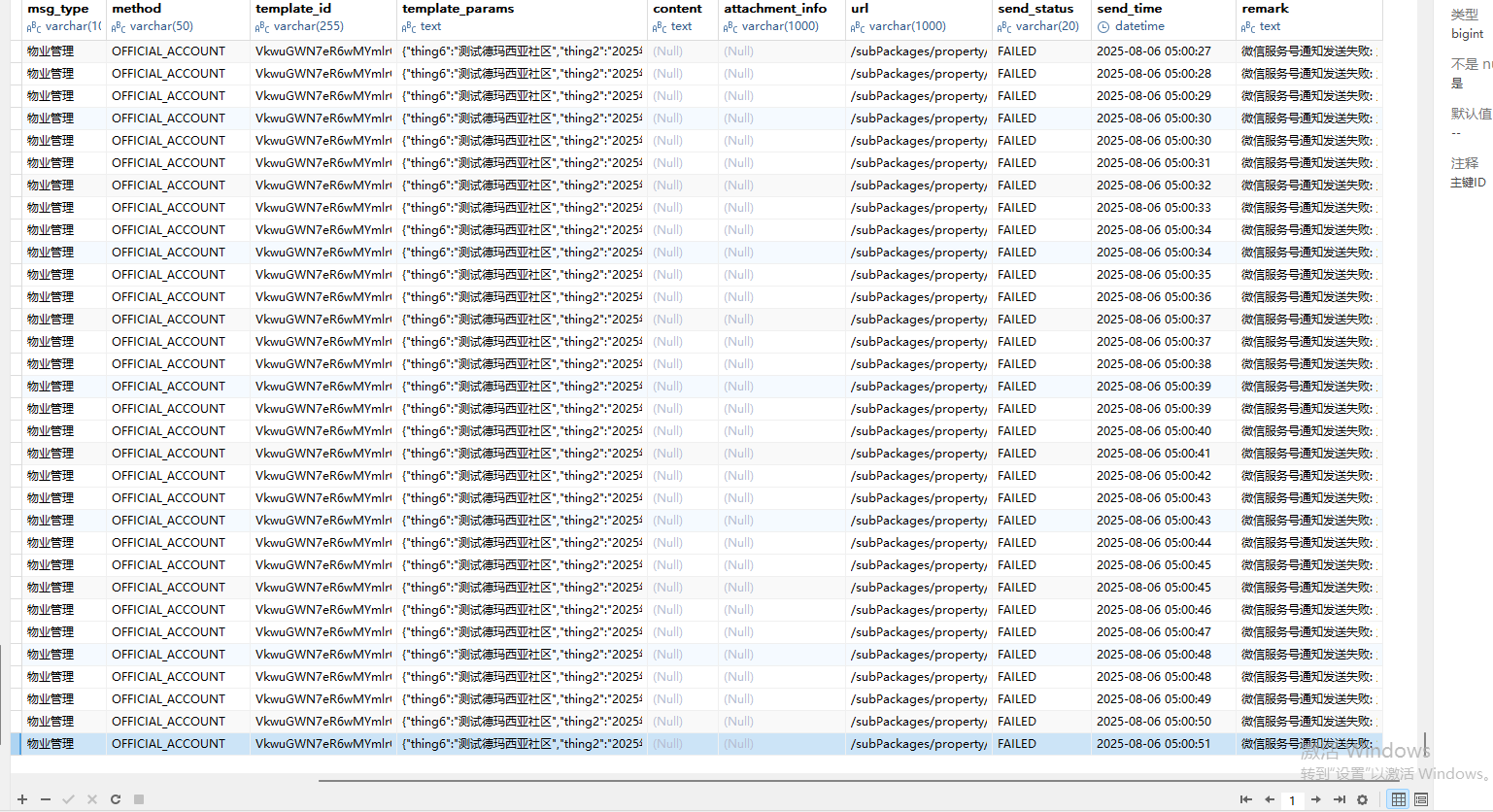This screenshot has width=1493, height=812.
Task: Click the stop loading square icon
Action: (138, 799)
